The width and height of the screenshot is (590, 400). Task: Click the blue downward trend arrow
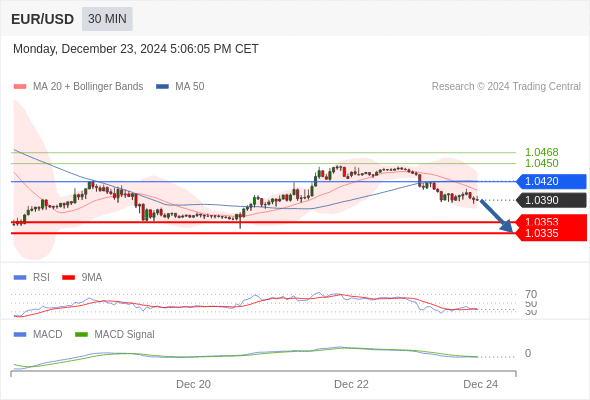(x=497, y=216)
